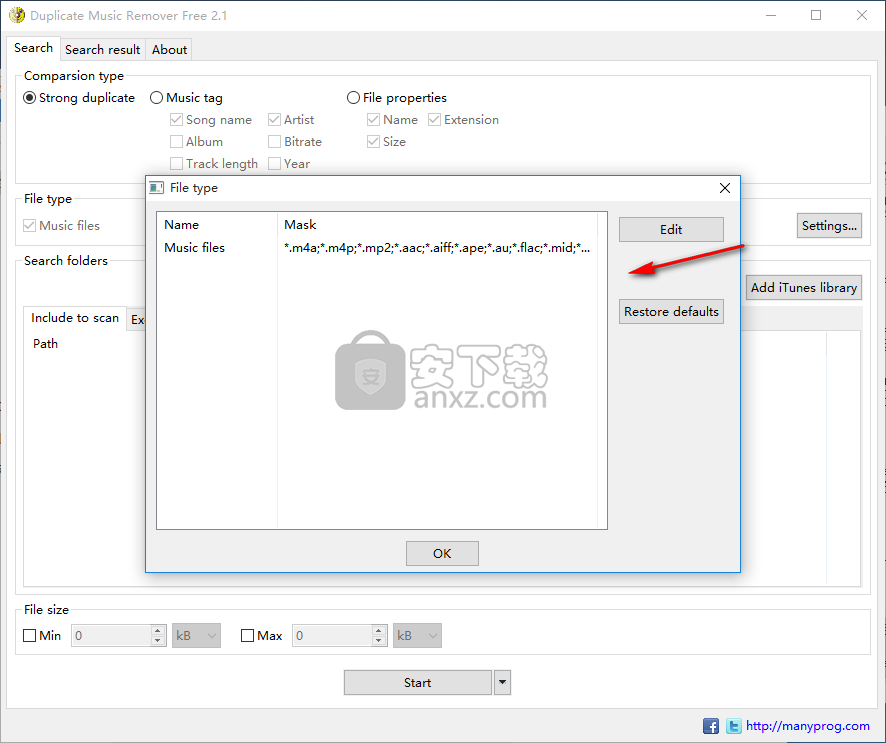Open the Min size kB unit dropdown

(x=196, y=636)
